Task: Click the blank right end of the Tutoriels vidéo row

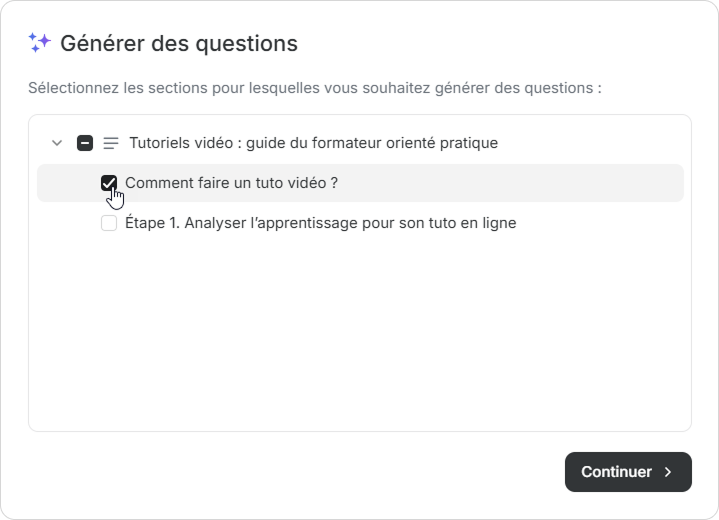Action: coord(600,143)
